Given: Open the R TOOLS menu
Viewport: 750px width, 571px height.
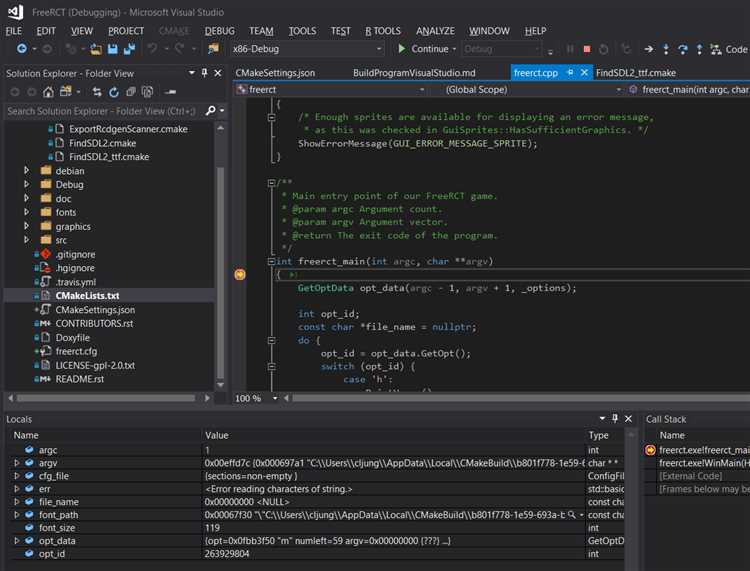Looking at the screenshot, I should point(383,31).
